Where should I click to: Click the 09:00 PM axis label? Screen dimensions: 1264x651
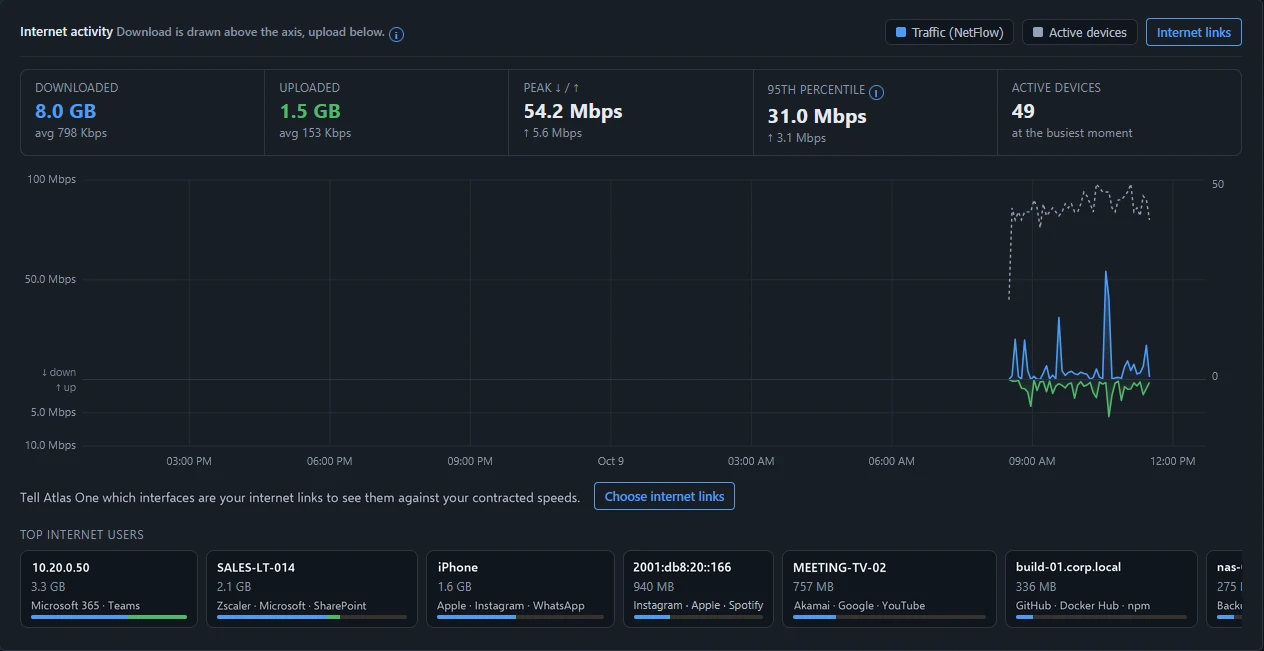(x=470, y=461)
